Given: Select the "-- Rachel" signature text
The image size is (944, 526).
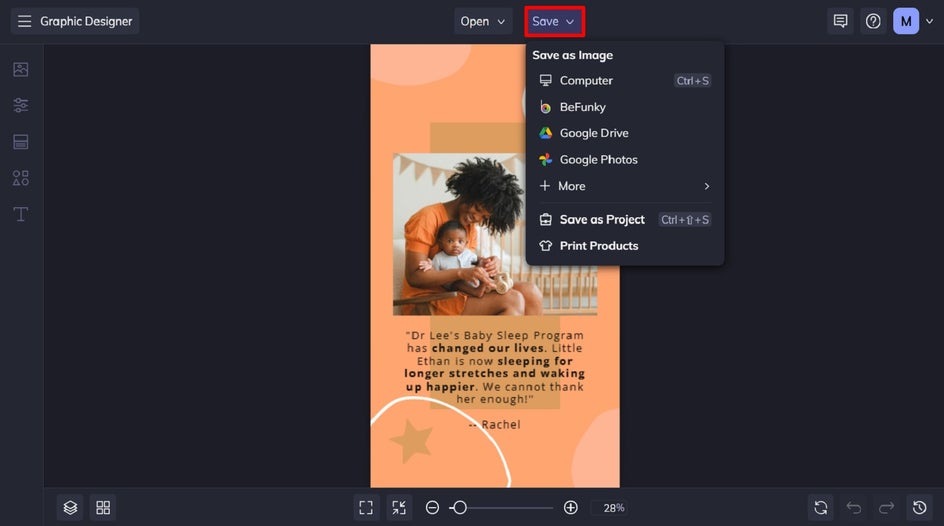Looking at the screenshot, I should [494, 424].
